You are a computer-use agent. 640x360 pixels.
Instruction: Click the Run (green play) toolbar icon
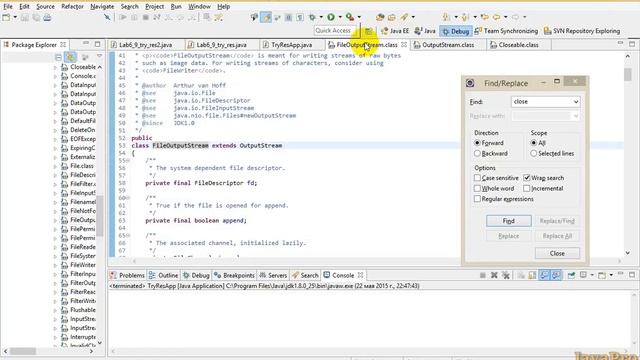tap(331, 17)
